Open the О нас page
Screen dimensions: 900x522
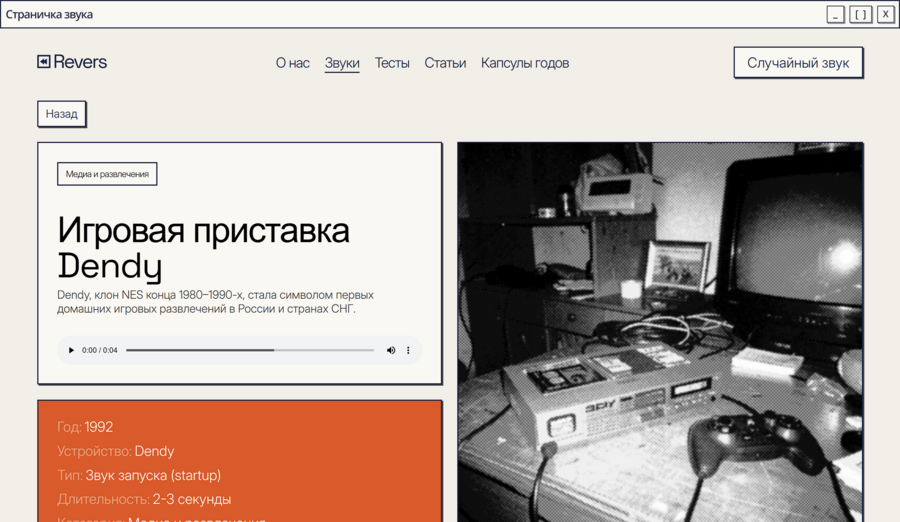[x=293, y=63]
